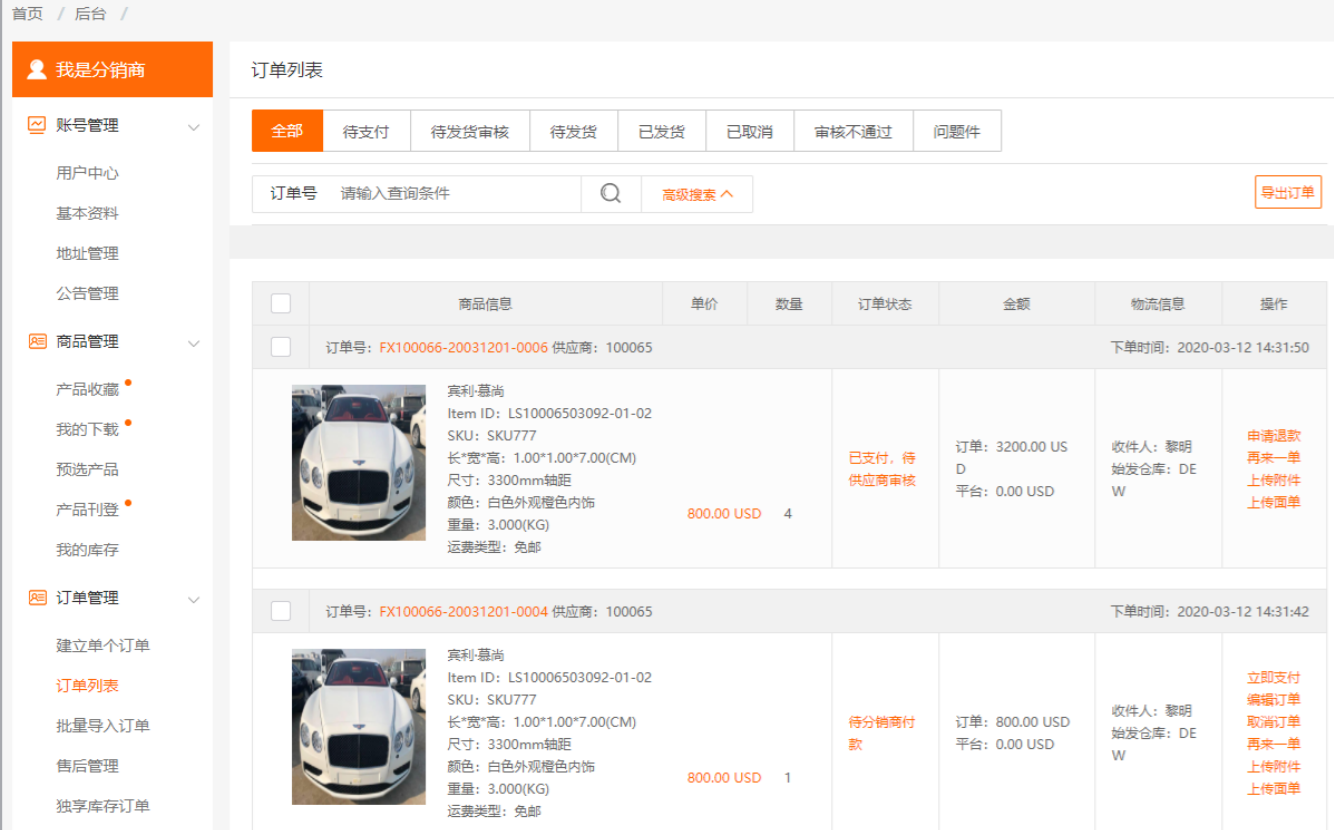
Task: Click car thumbnail of order ending 0004
Action: [x=359, y=727]
